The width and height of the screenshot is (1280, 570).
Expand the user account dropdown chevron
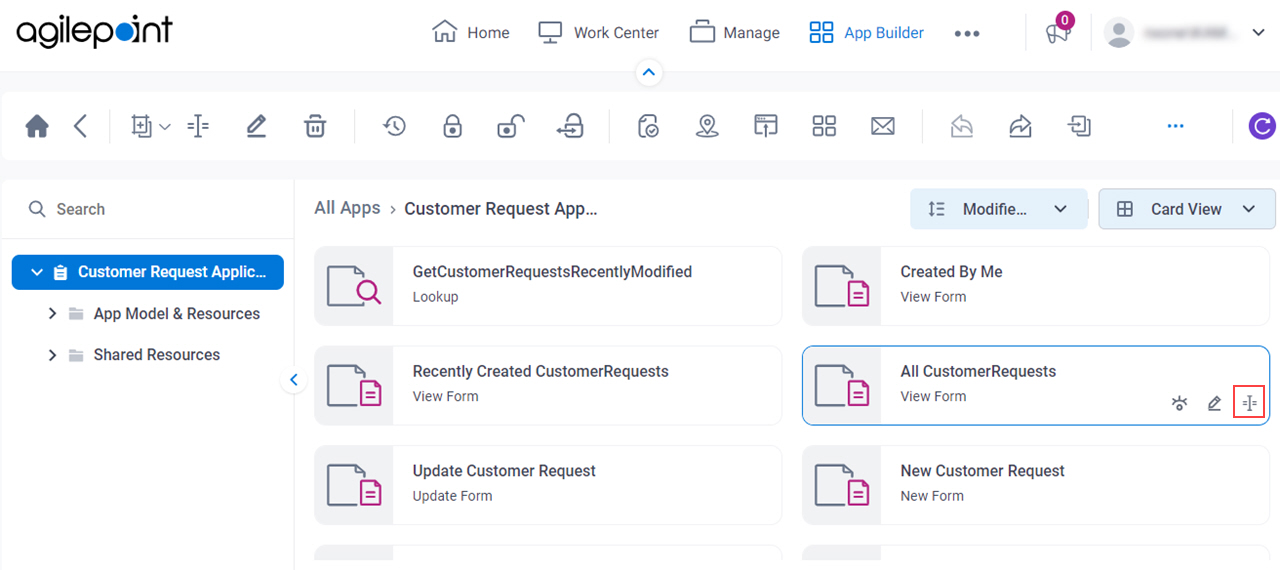coord(1258,32)
